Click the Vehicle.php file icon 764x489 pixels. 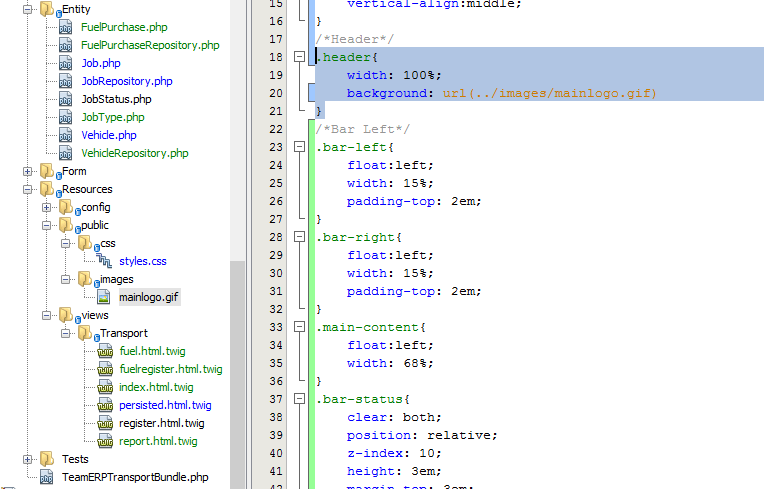click(66, 135)
